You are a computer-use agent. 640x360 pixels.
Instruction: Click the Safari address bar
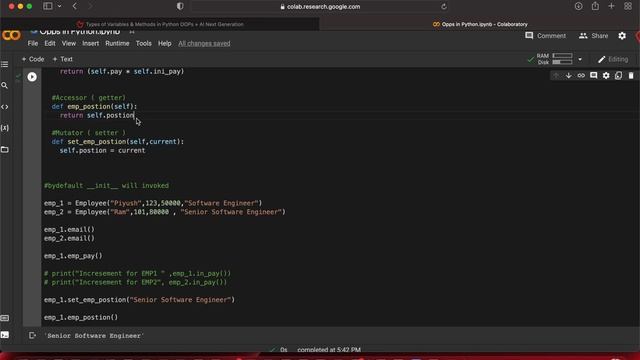(320, 7)
